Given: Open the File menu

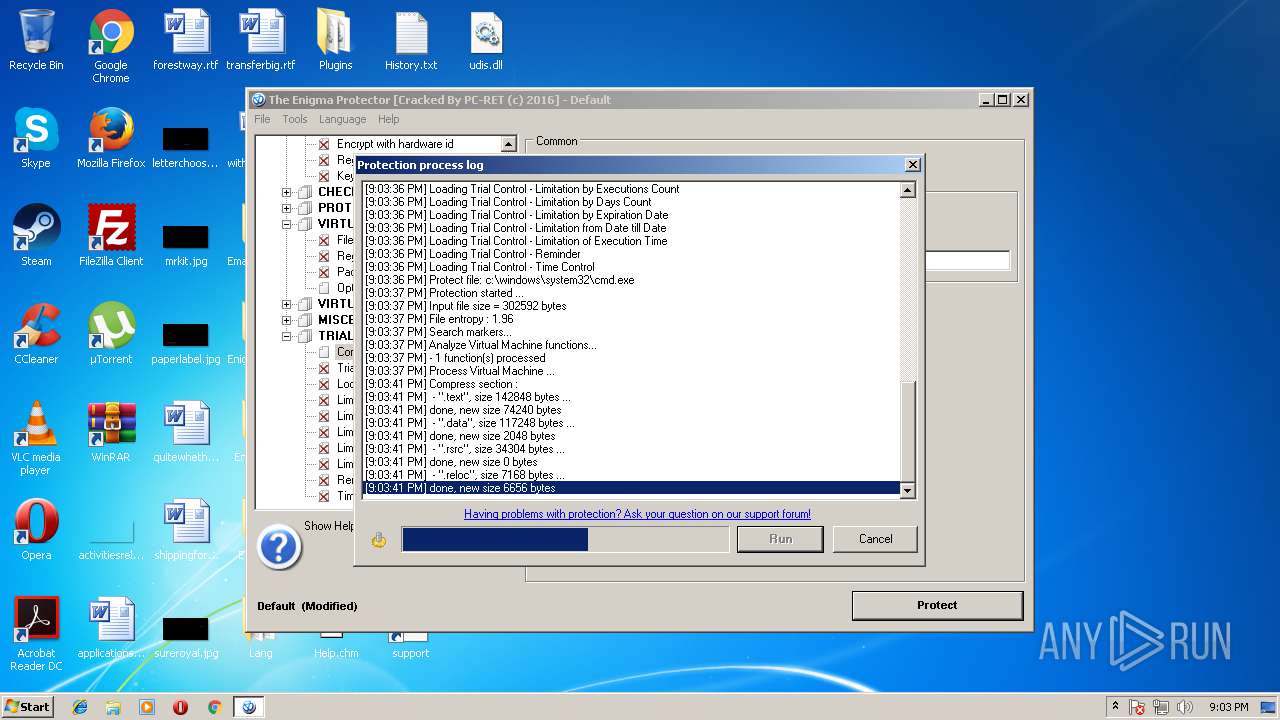Looking at the screenshot, I should point(262,119).
